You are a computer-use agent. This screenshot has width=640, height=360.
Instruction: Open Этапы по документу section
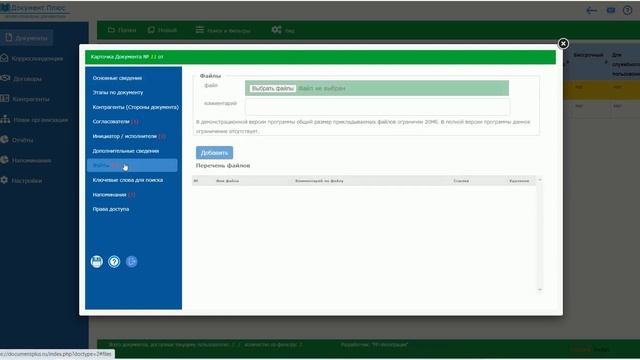(x=118, y=93)
